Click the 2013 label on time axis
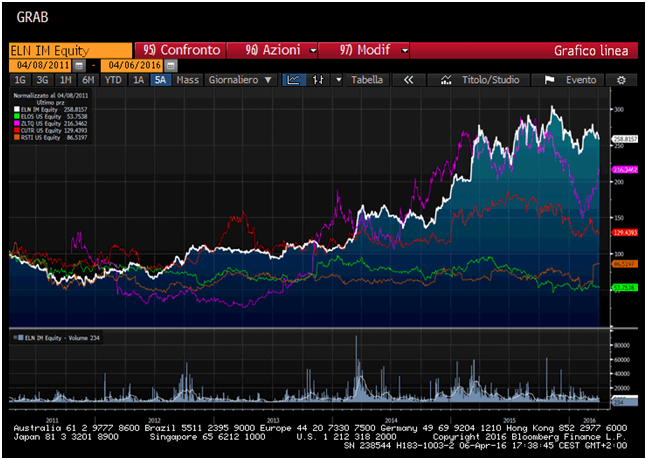 pyautogui.click(x=273, y=420)
